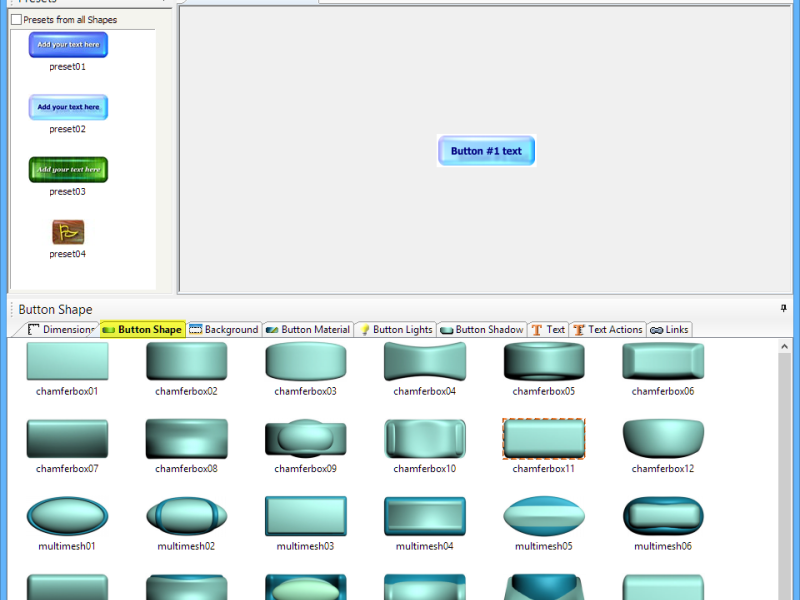Pick the multimesh03 rectangle shape
Screen dimensions: 800x600
coord(306,516)
